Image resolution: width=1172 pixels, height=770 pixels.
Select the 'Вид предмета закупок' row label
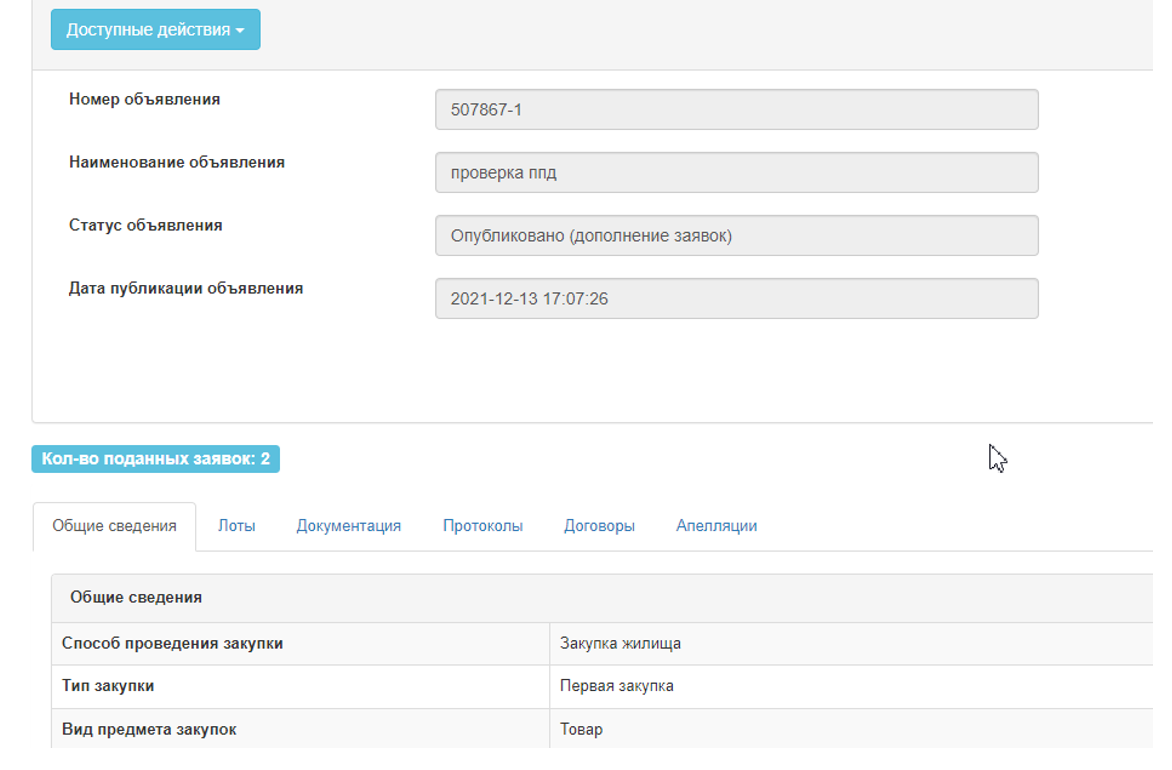(149, 729)
